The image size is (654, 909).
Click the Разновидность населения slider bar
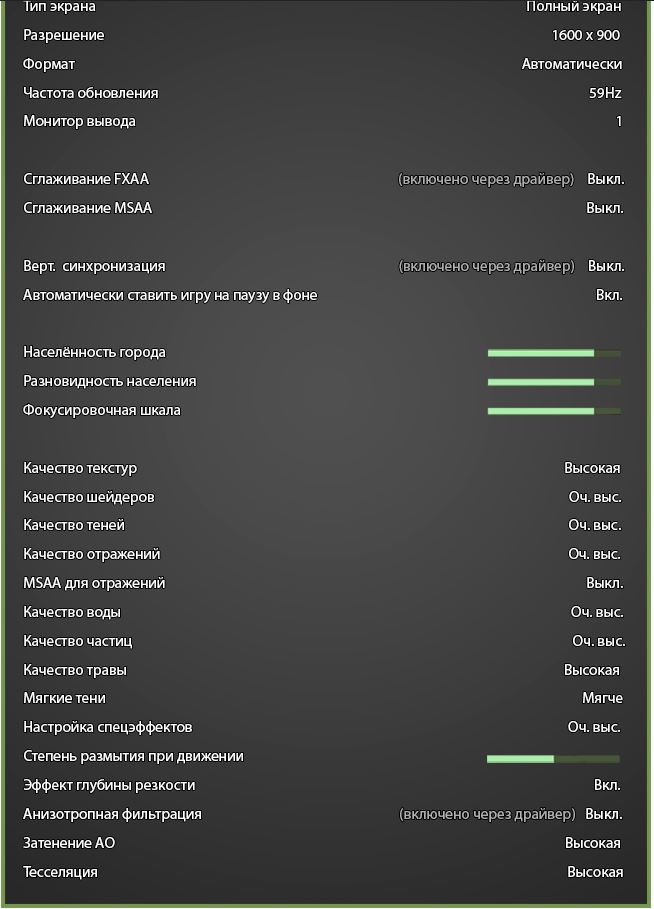click(x=554, y=382)
